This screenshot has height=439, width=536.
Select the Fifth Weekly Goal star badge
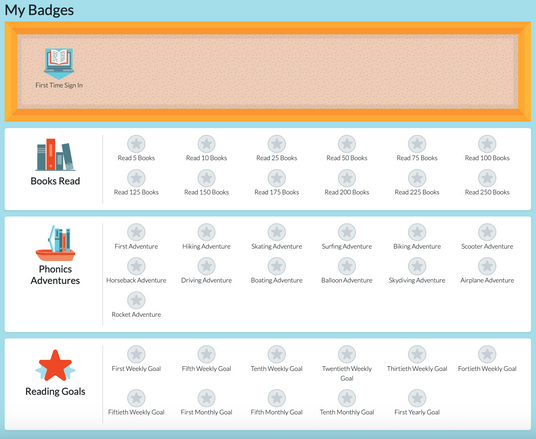[x=206, y=354]
